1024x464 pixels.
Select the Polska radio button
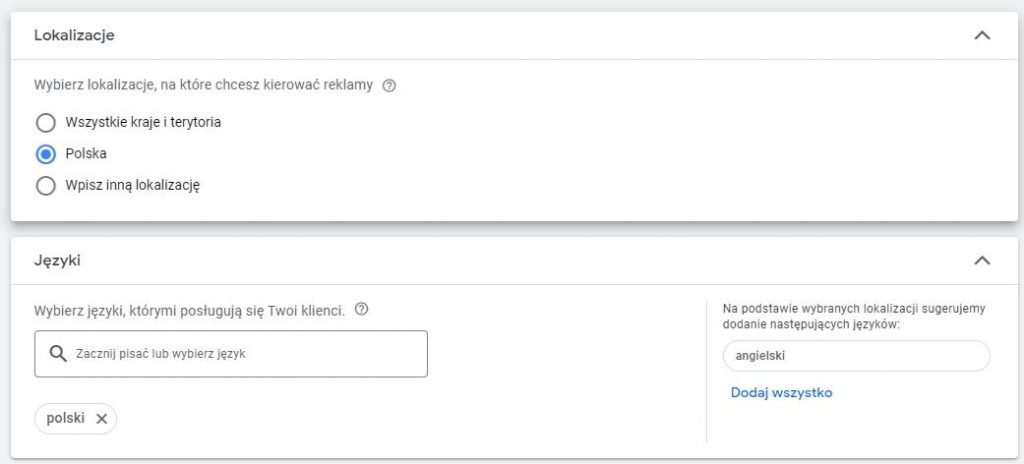pyautogui.click(x=45, y=154)
